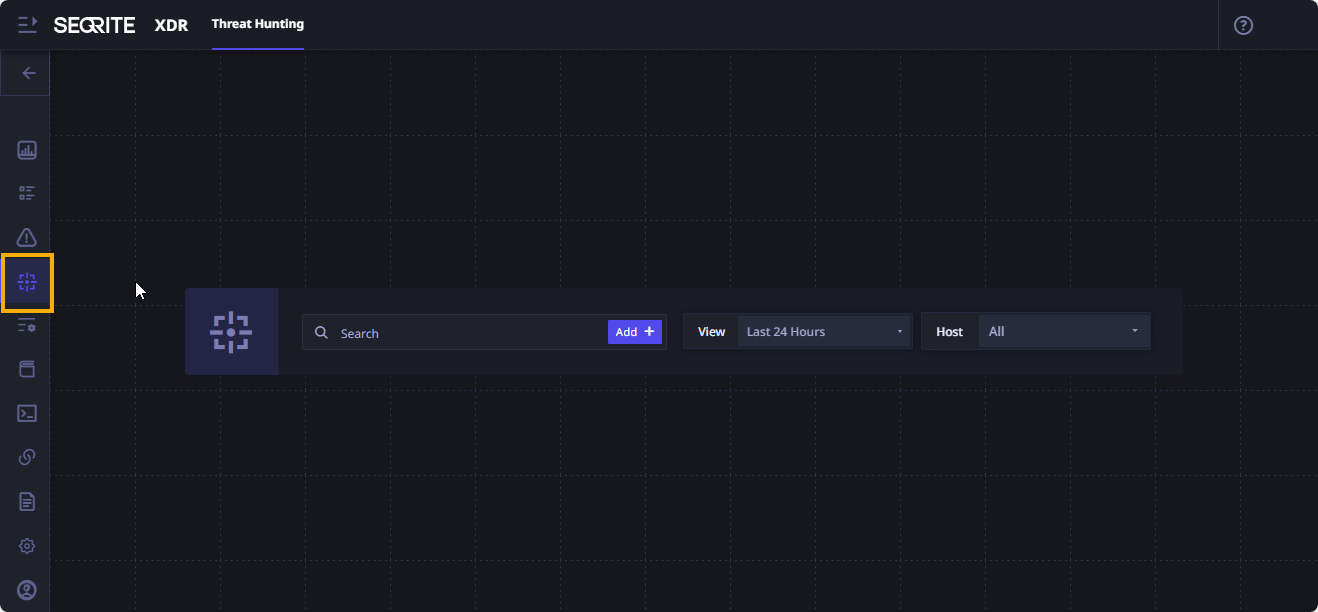Click the magnifier search icon

[x=321, y=333]
